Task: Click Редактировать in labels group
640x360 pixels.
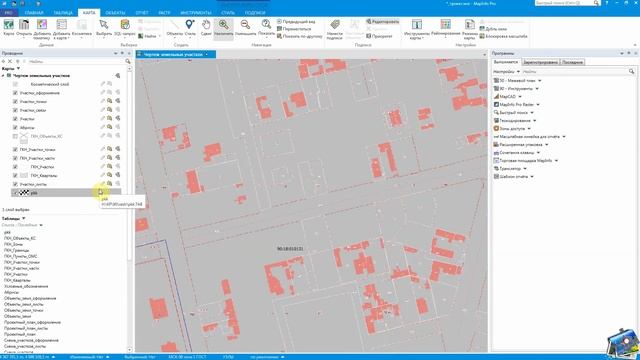Action: 382,21
